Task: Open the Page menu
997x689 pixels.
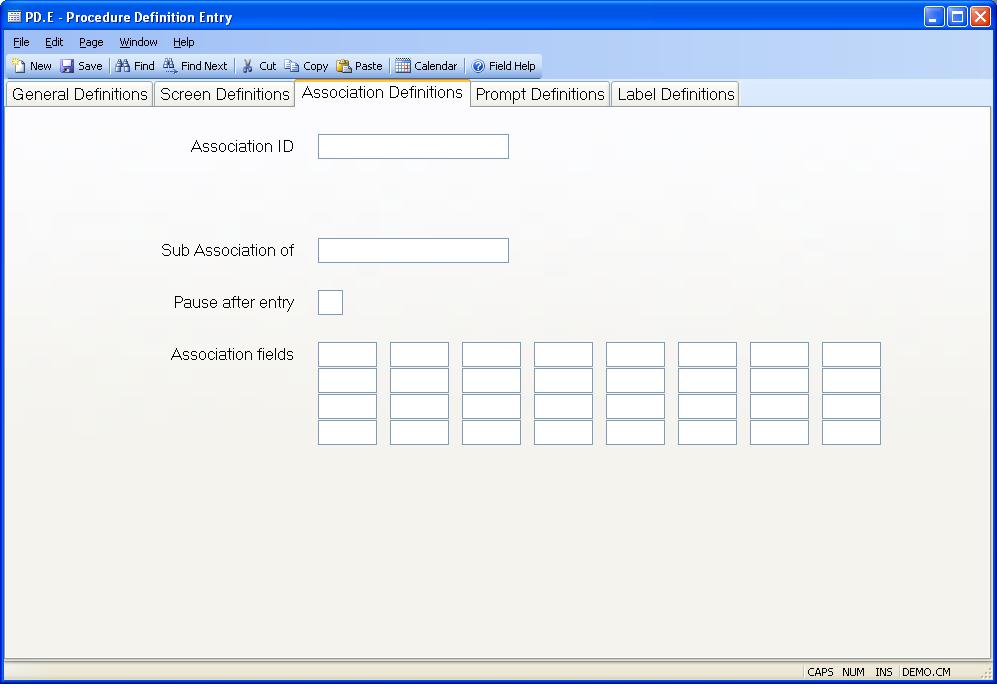Action: [91, 42]
